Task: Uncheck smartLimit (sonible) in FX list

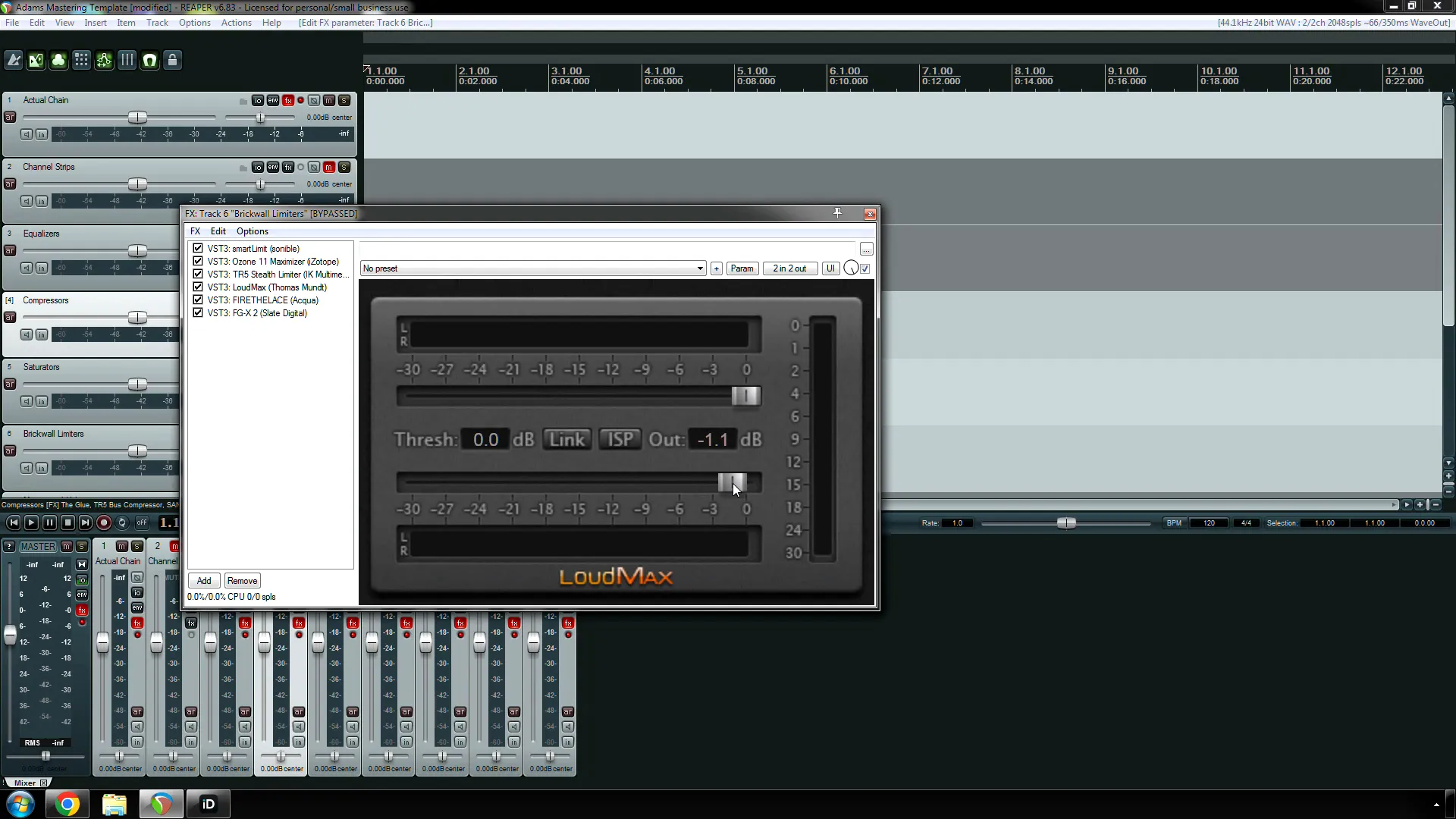Action: tap(198, 248)
